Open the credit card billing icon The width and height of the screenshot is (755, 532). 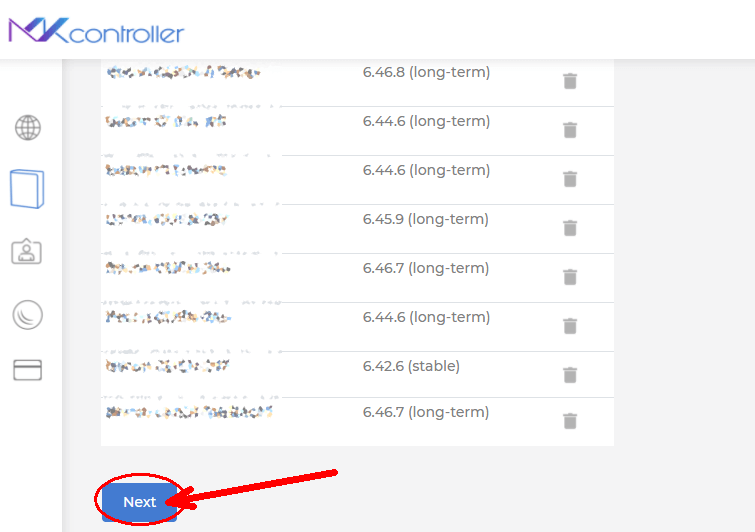click(27, 370)
